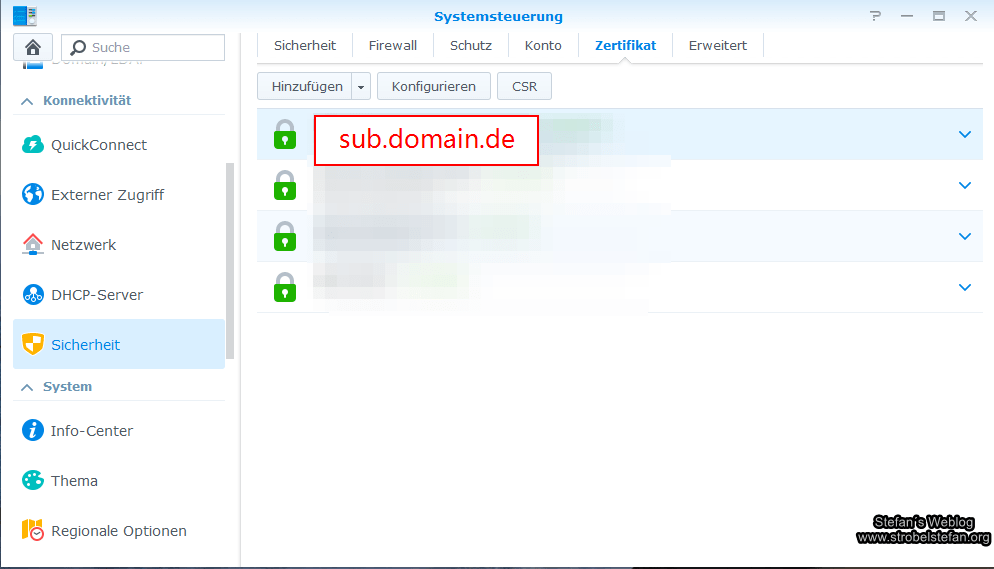Open DHCP-Server icon
Image resolution: width=994 pixels, height=569 pixels.
[x=32, y=295]
